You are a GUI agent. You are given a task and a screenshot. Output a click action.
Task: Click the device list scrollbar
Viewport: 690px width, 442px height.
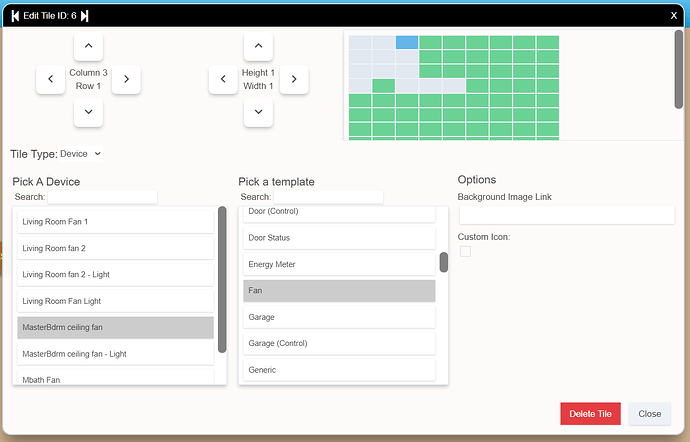[x=222, y=280]
